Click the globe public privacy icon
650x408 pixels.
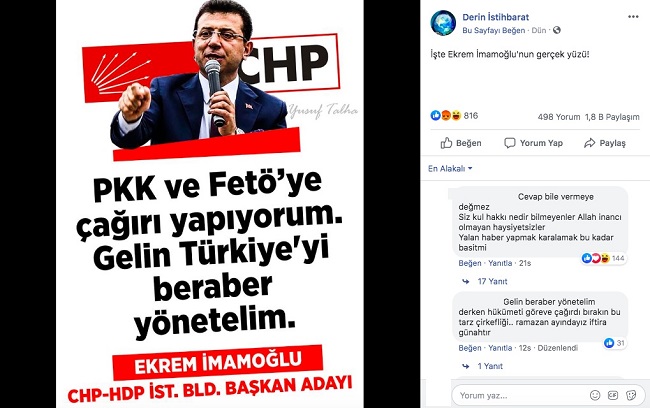pyautogui.click(x=557, y=30)
